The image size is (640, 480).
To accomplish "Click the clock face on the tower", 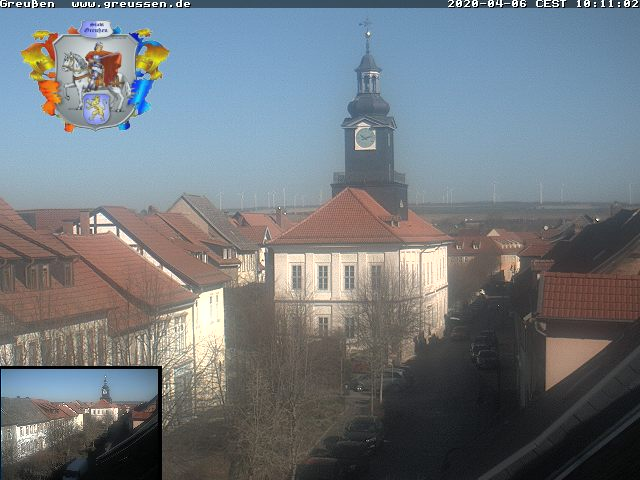I will coord(365,138).
